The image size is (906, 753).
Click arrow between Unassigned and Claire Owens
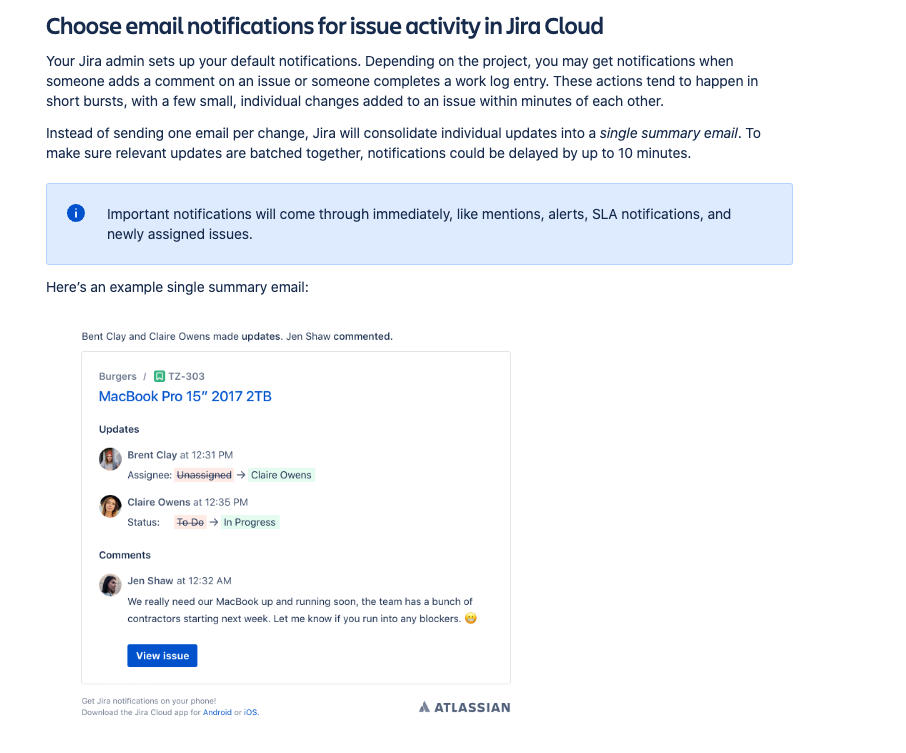tap(241, 475)
